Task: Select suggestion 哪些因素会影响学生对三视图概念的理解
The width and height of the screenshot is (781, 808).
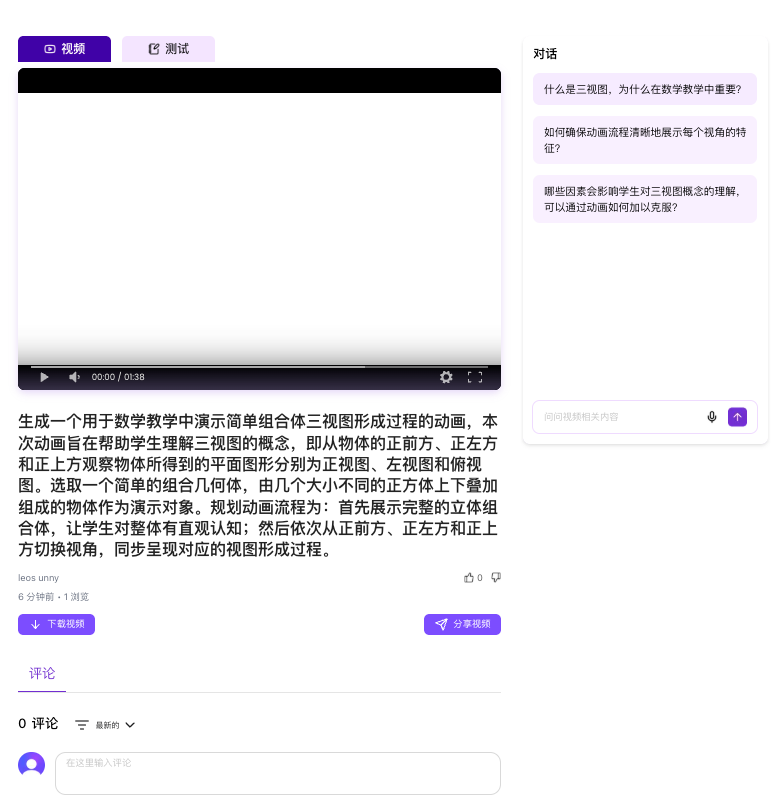Action: tap(644, 199)
